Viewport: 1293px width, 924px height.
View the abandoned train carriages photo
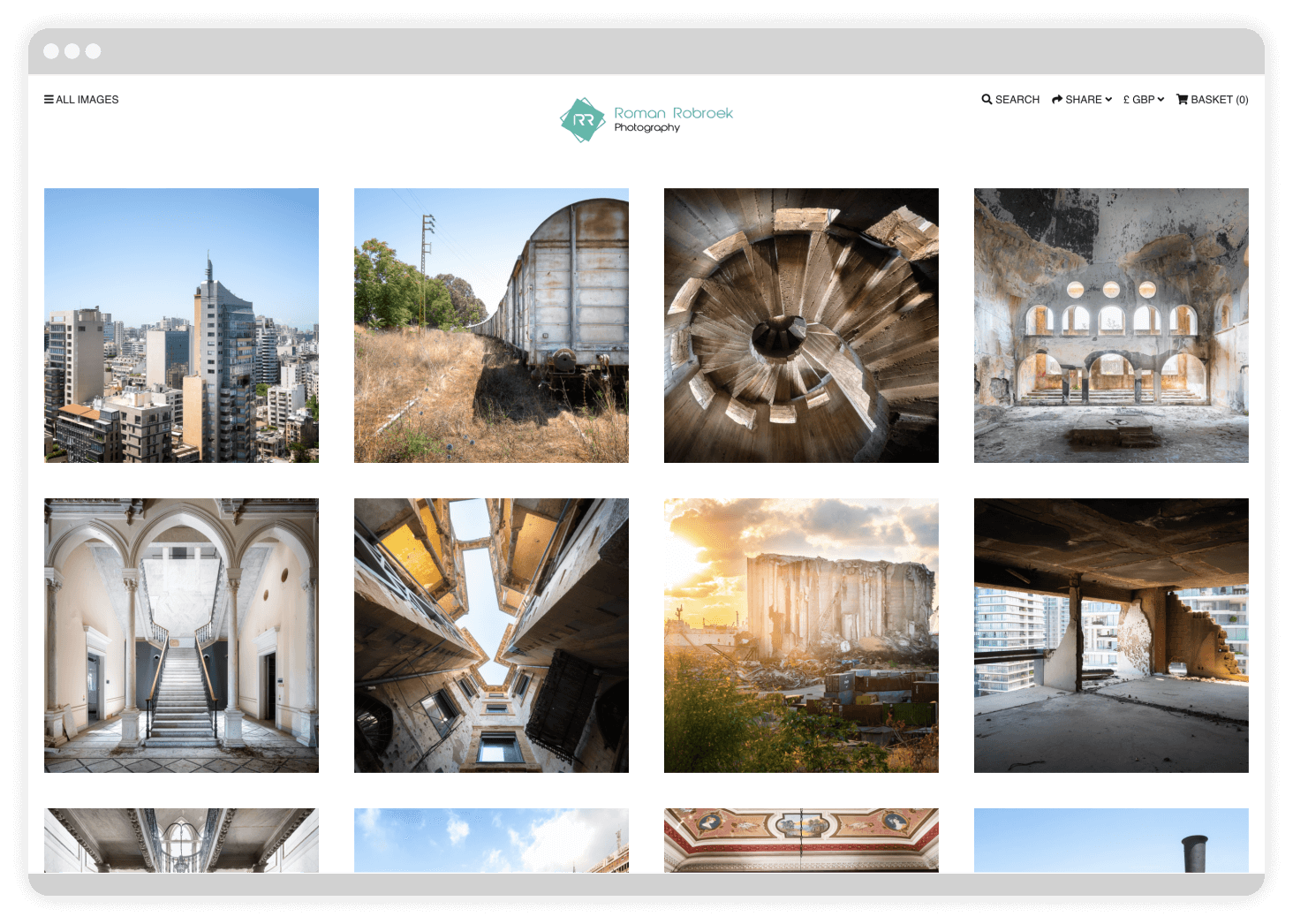point(491,325)
